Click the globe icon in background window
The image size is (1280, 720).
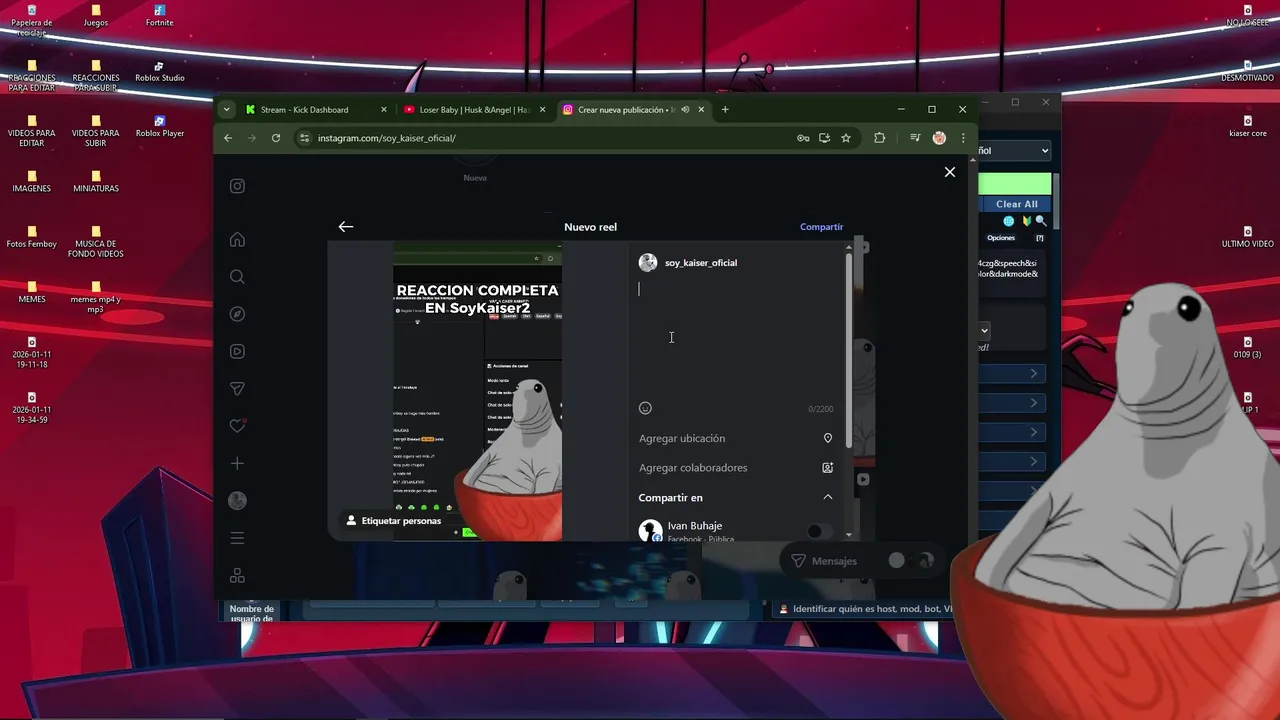point(1009,221)
